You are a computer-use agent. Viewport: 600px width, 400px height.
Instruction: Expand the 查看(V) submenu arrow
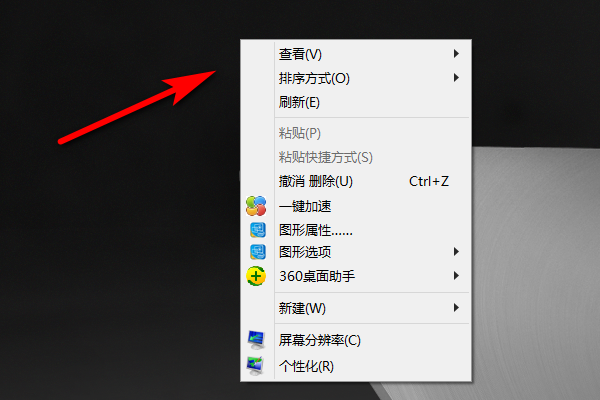(x=456, y=54)
